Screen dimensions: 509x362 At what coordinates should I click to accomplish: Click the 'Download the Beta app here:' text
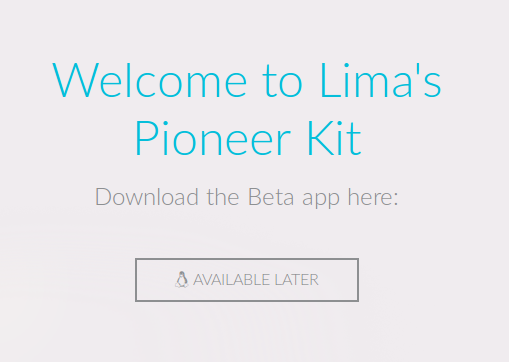coord(247,198)
